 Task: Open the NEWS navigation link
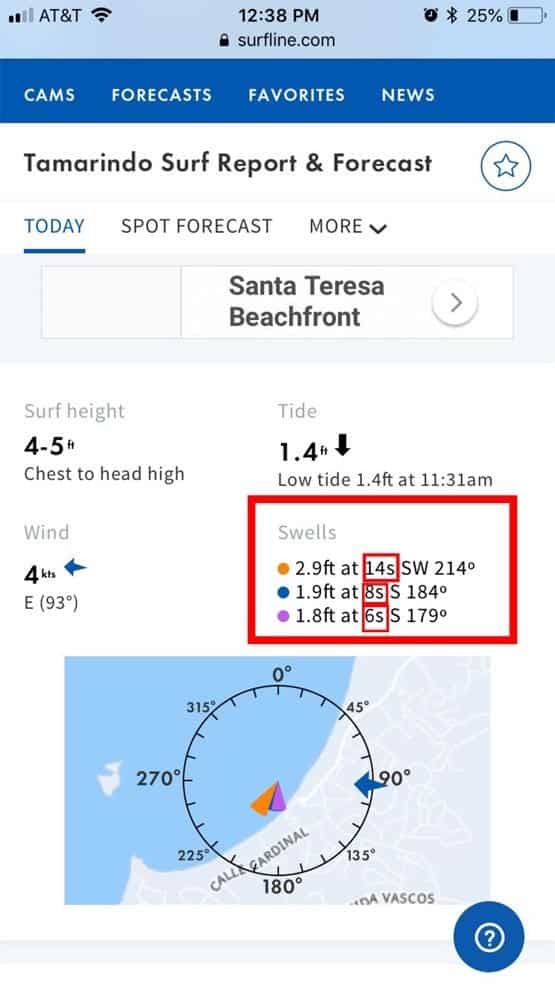[408, 95]
